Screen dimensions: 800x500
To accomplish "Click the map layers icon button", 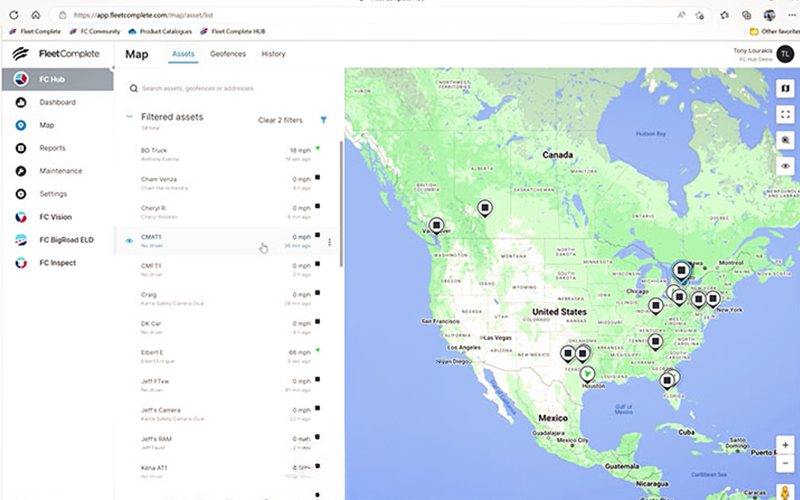I will coord(786,88).
